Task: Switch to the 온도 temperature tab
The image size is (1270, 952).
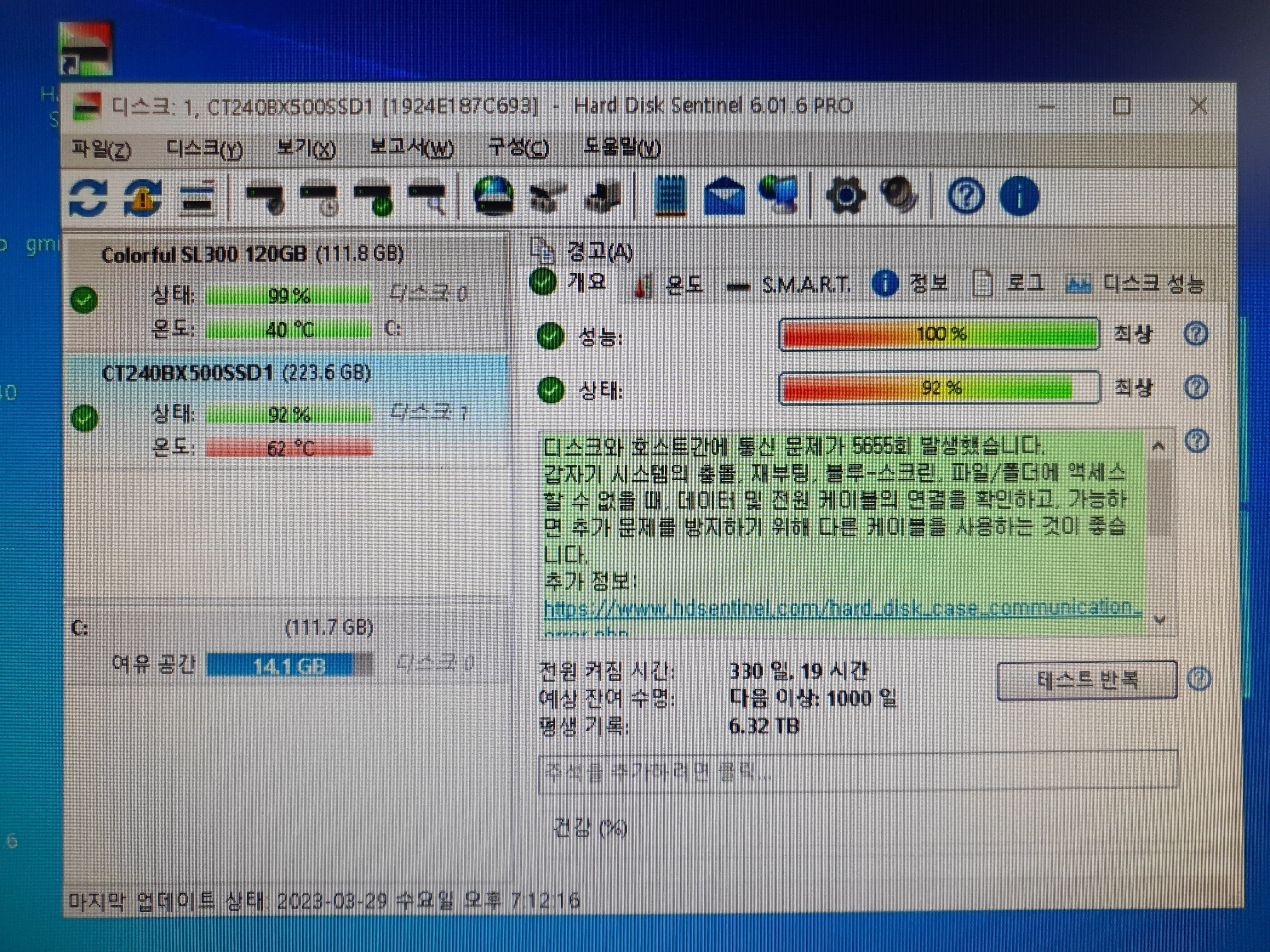Action: (669, 285)
